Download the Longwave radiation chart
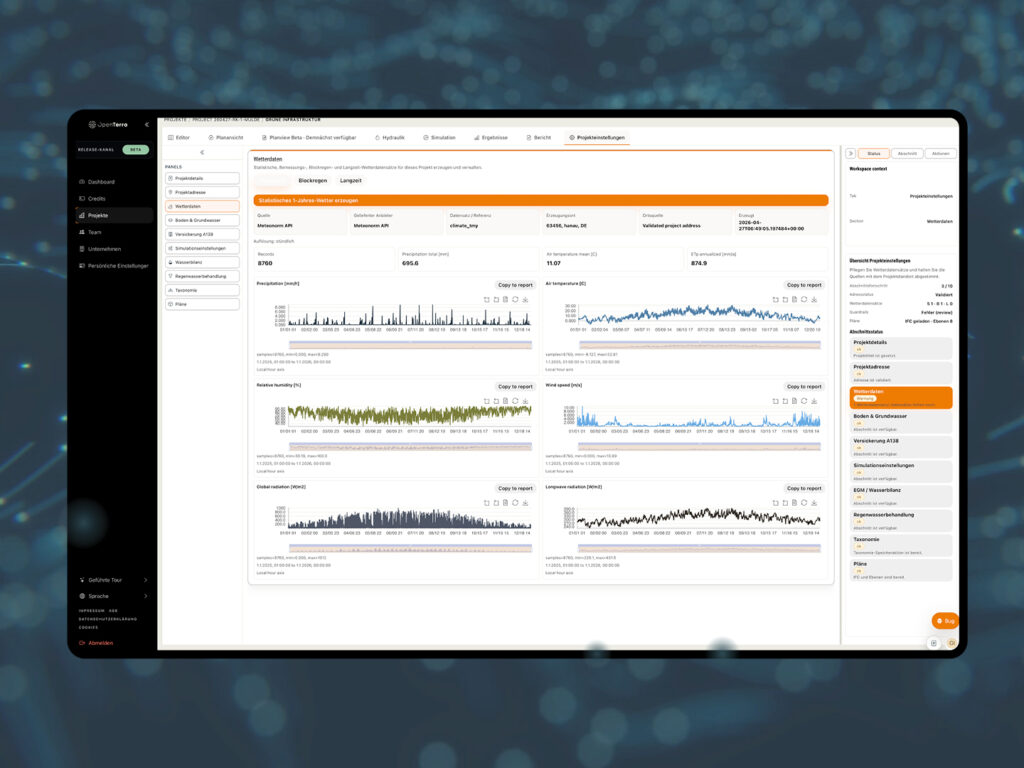1024x768 pixels. coord(814,503)
